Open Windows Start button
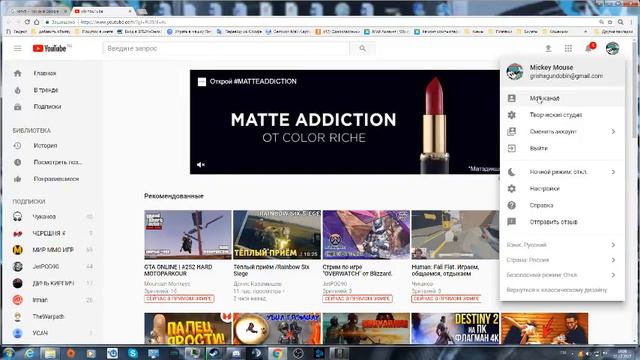The height and width of the screenshot is (360, 640). pyautogui.click(x=9, y=353)
